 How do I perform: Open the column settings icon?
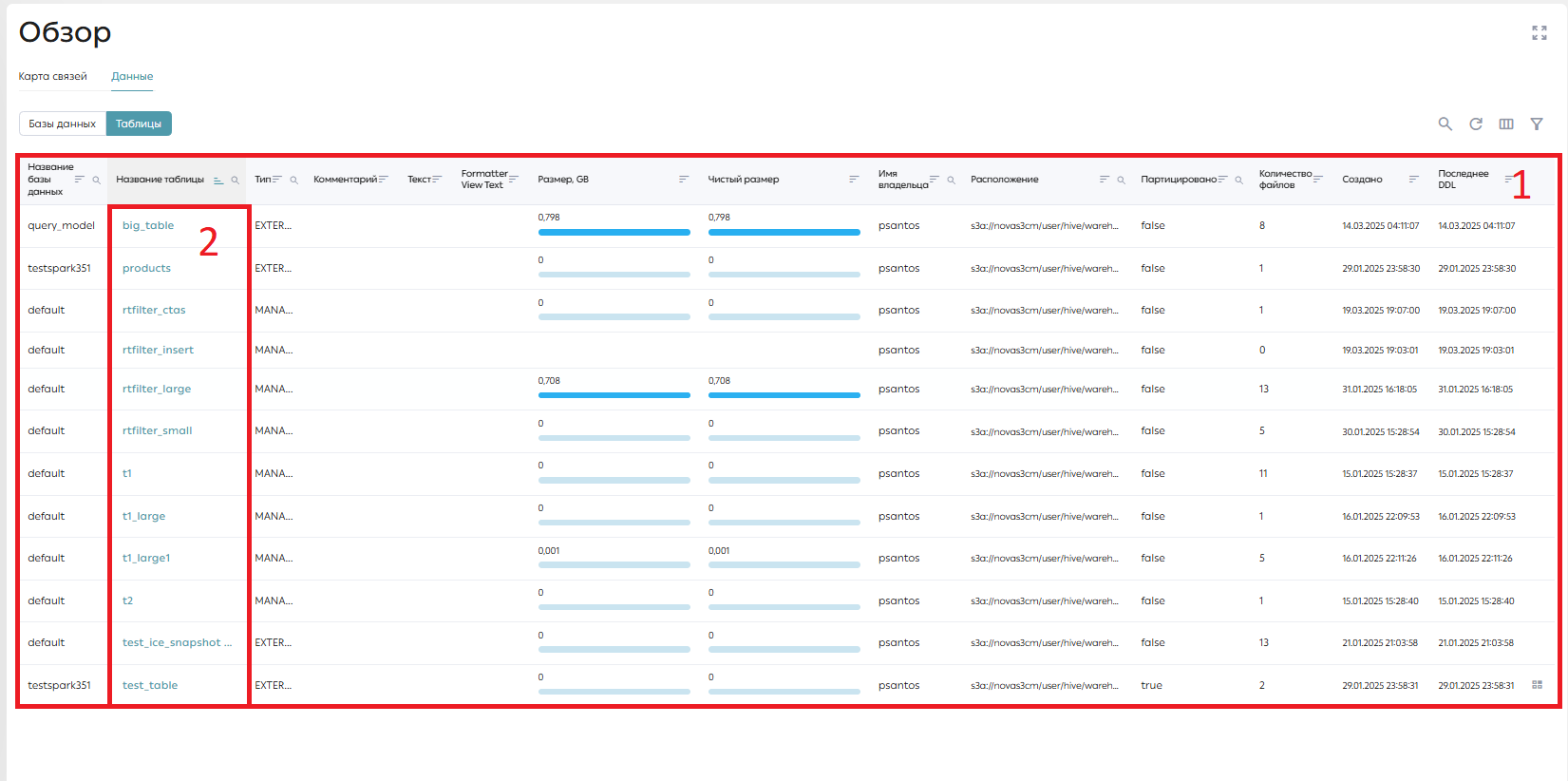1506,124
